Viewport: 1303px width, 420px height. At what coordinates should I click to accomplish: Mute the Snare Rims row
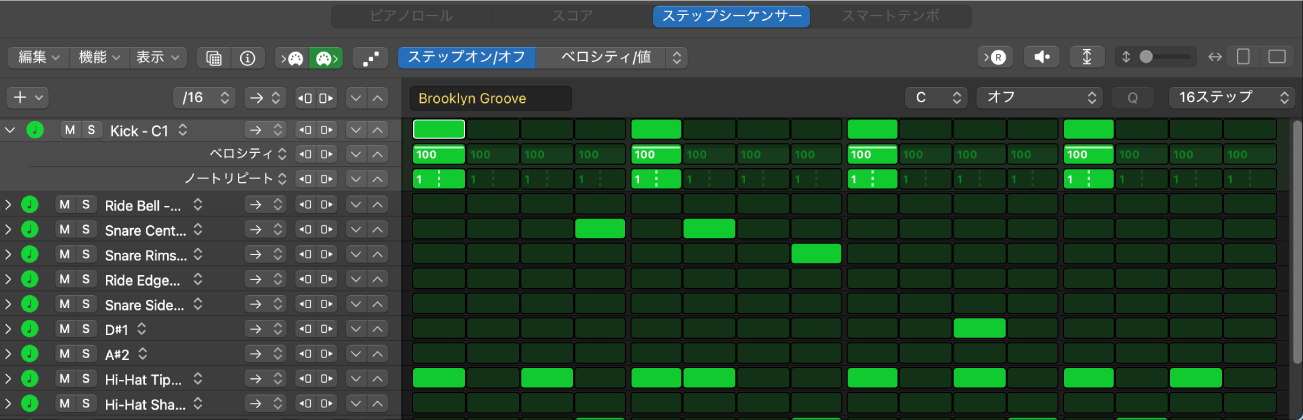(63, 254)
